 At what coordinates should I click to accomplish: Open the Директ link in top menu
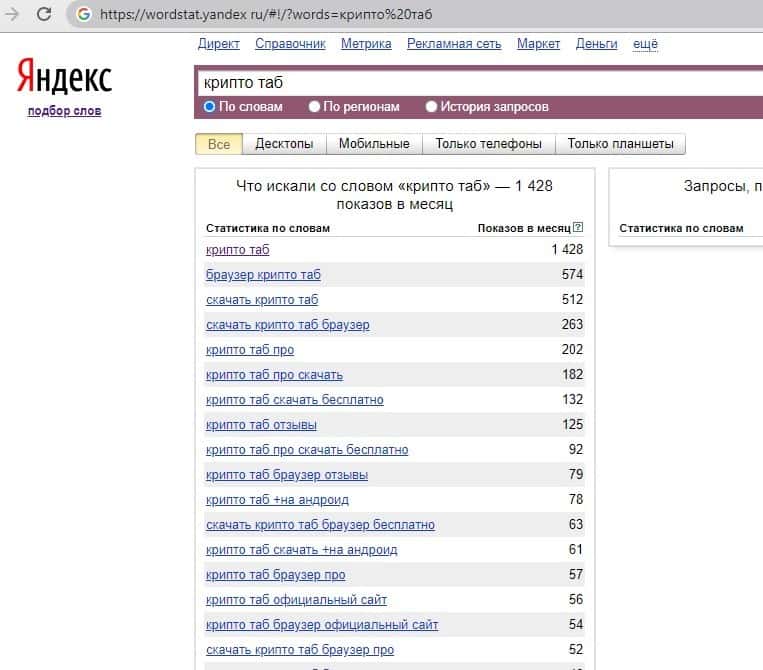pos(219,44)
